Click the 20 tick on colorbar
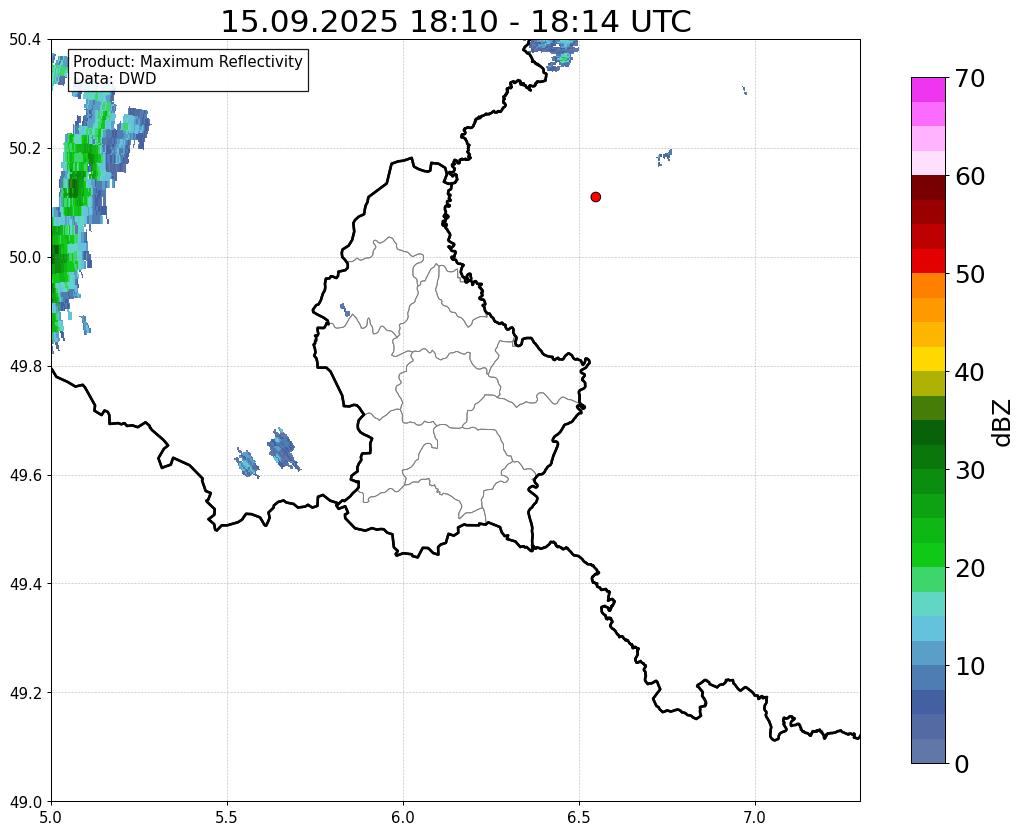Viewport: 1023px width, 834px height. (x=970, y=568)
